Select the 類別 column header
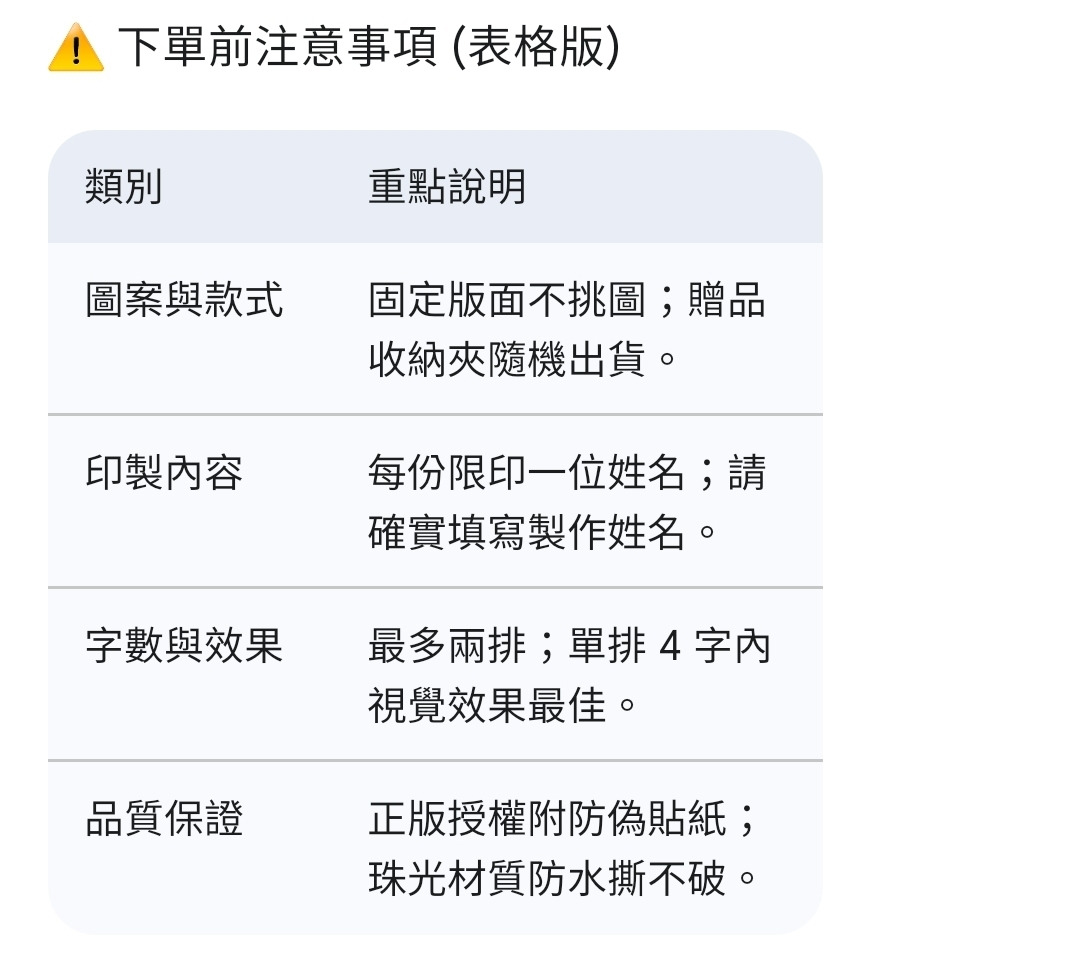Viewport: 1080px width, 966px height. 124,187
